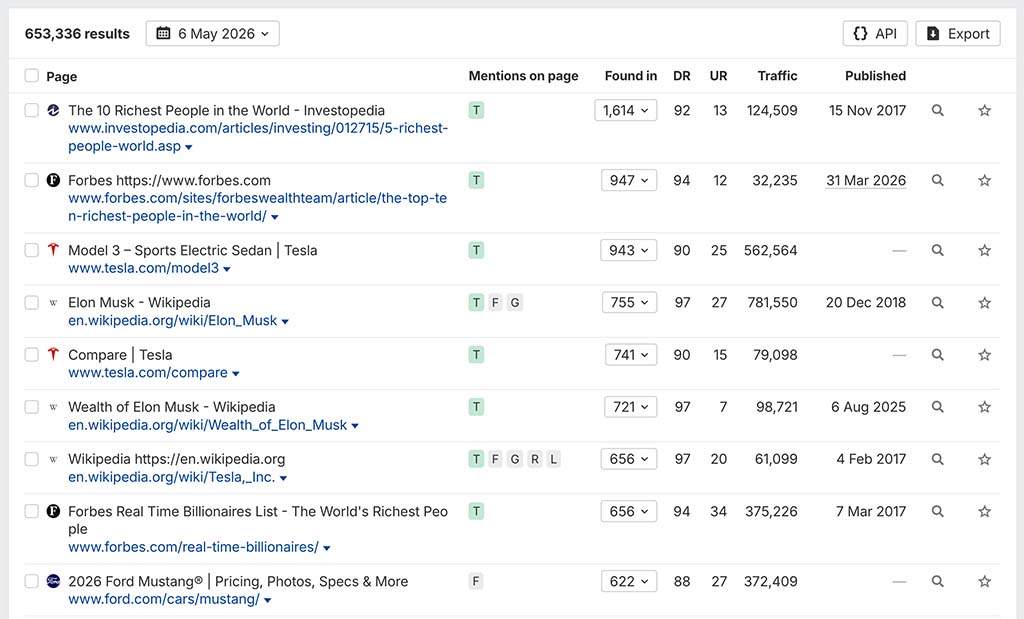Star the 2026 Ford Mustang result
The height and width of the screenshot is (619, 1024).
point(984,581)
